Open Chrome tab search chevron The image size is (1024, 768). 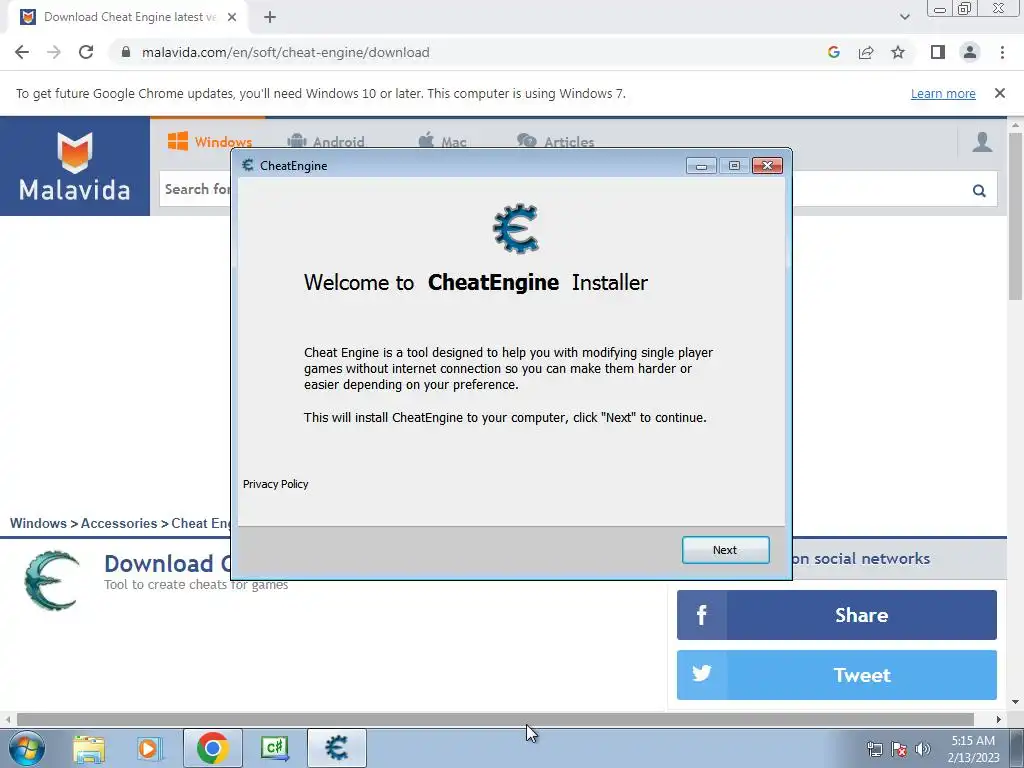(904, 17)
